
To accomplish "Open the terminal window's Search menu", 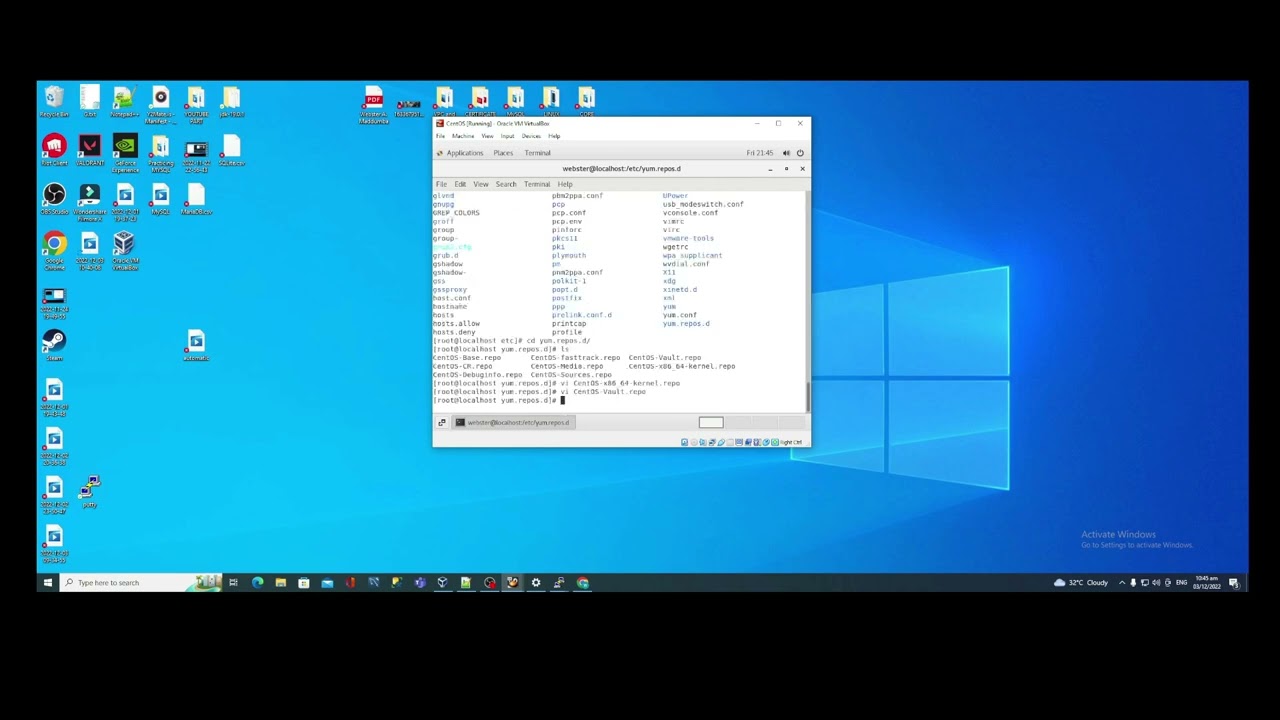I will [506, 184].
